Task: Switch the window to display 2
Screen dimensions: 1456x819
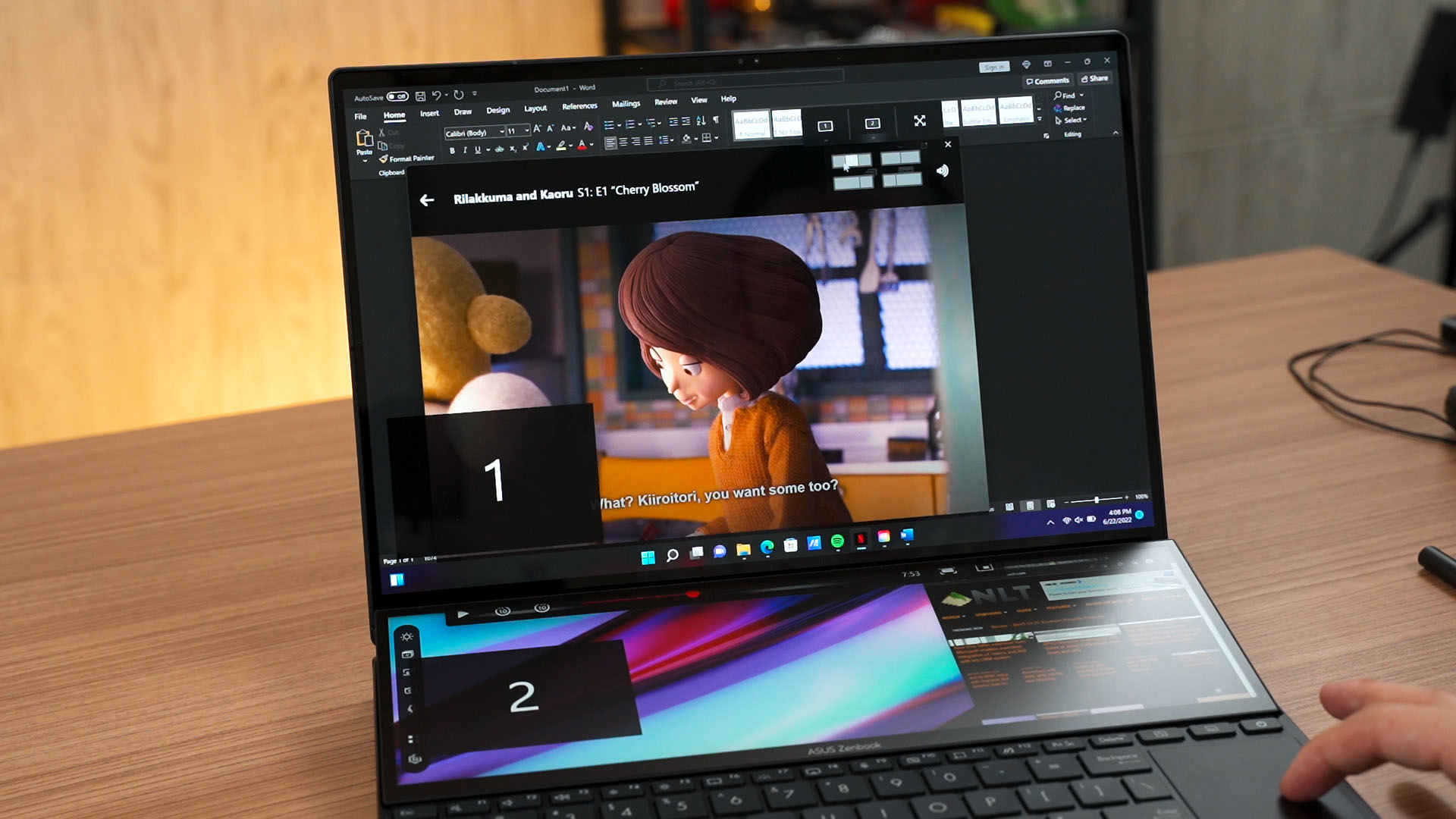Action: (873, 123)
